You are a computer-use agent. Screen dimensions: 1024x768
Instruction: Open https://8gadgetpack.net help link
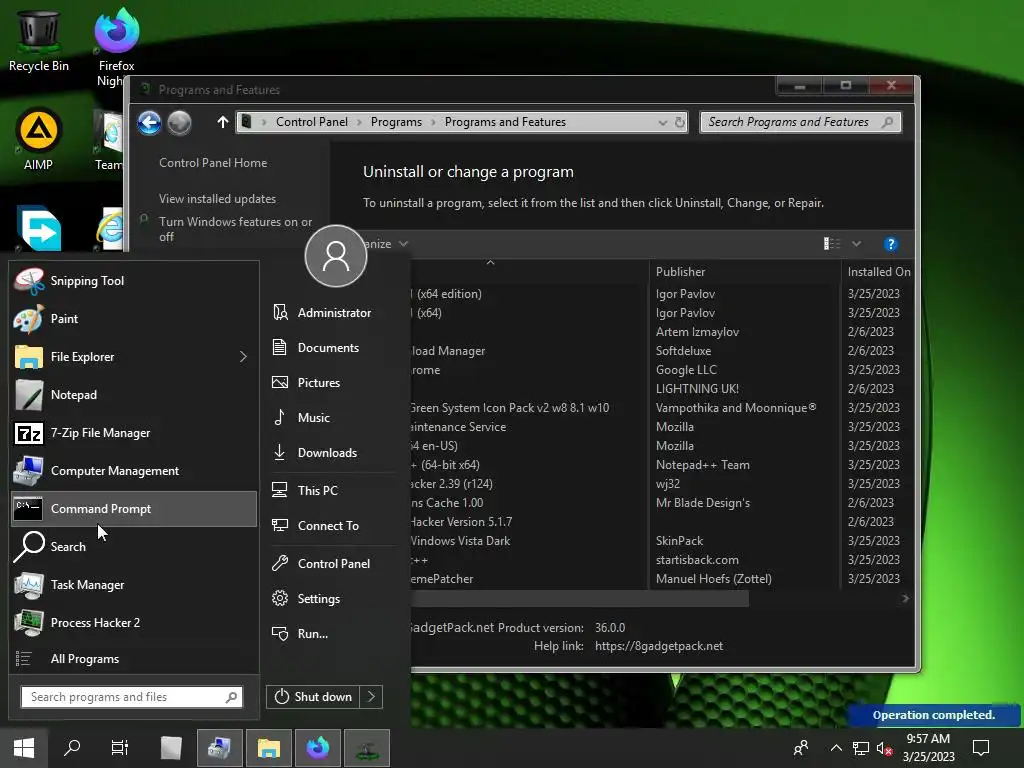pyautogui.click(x=659, y=646)
